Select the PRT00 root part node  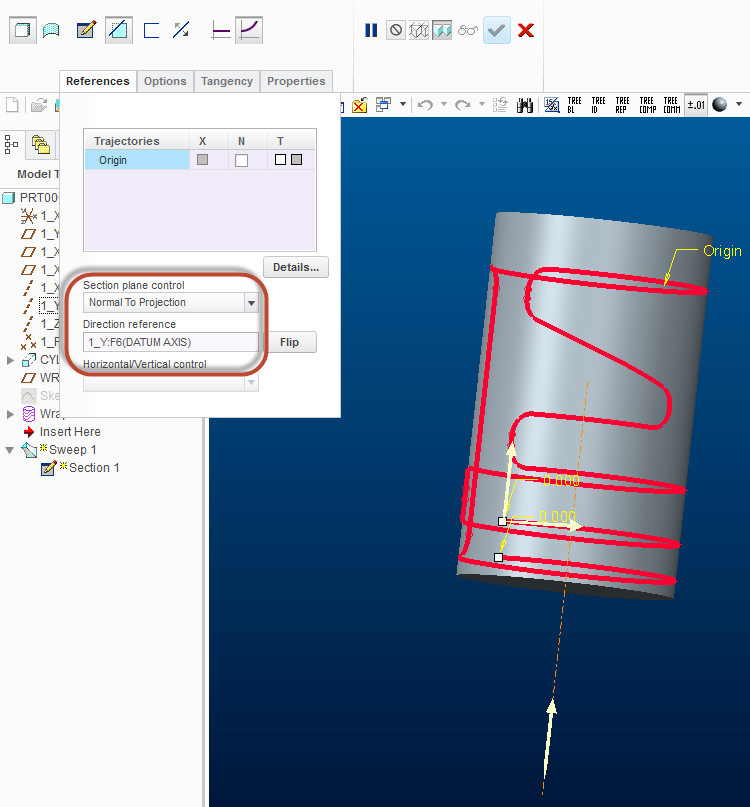39,198
